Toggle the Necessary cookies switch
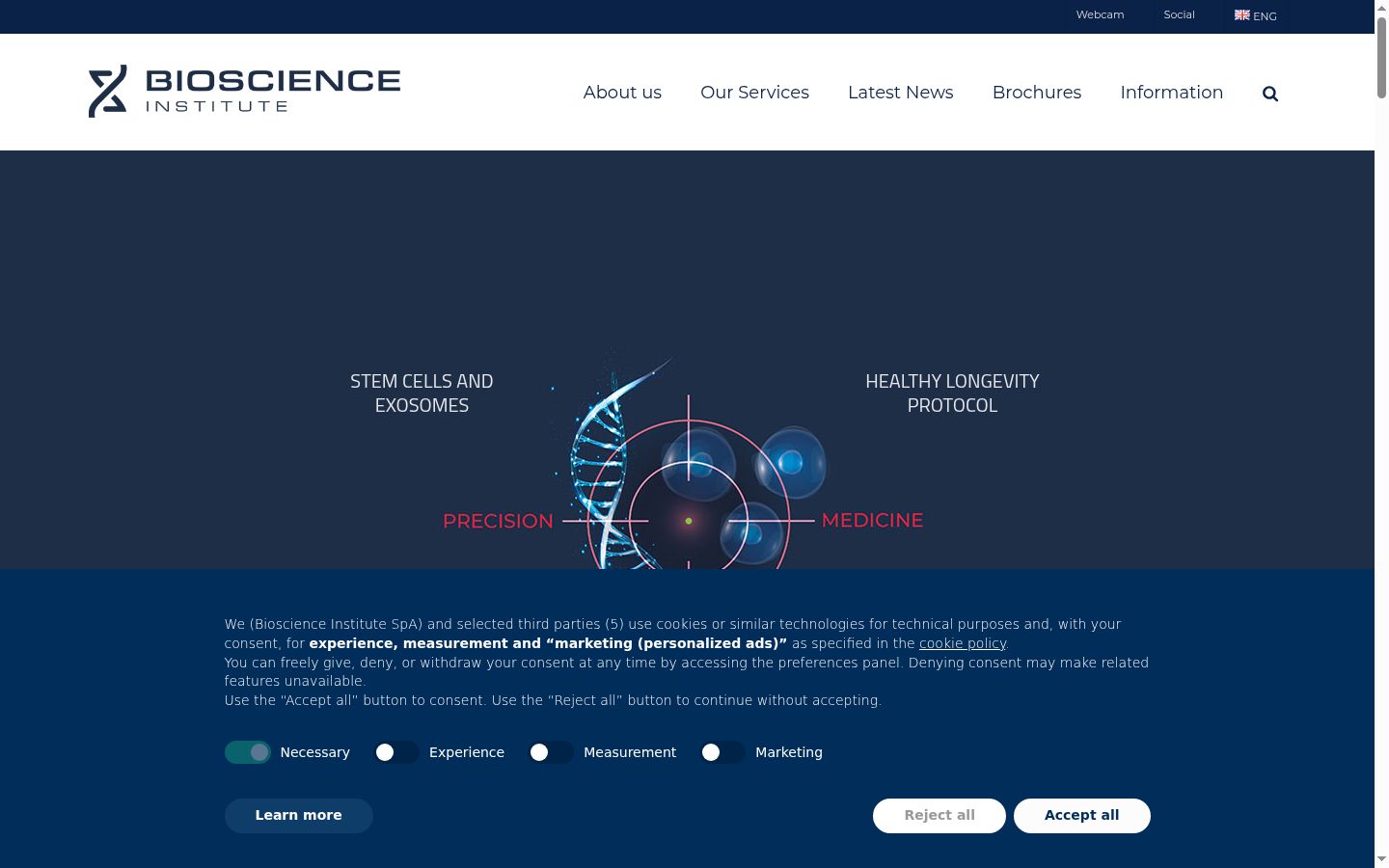This screenshot has width=1389, height=868. click(x=248, y=752)
